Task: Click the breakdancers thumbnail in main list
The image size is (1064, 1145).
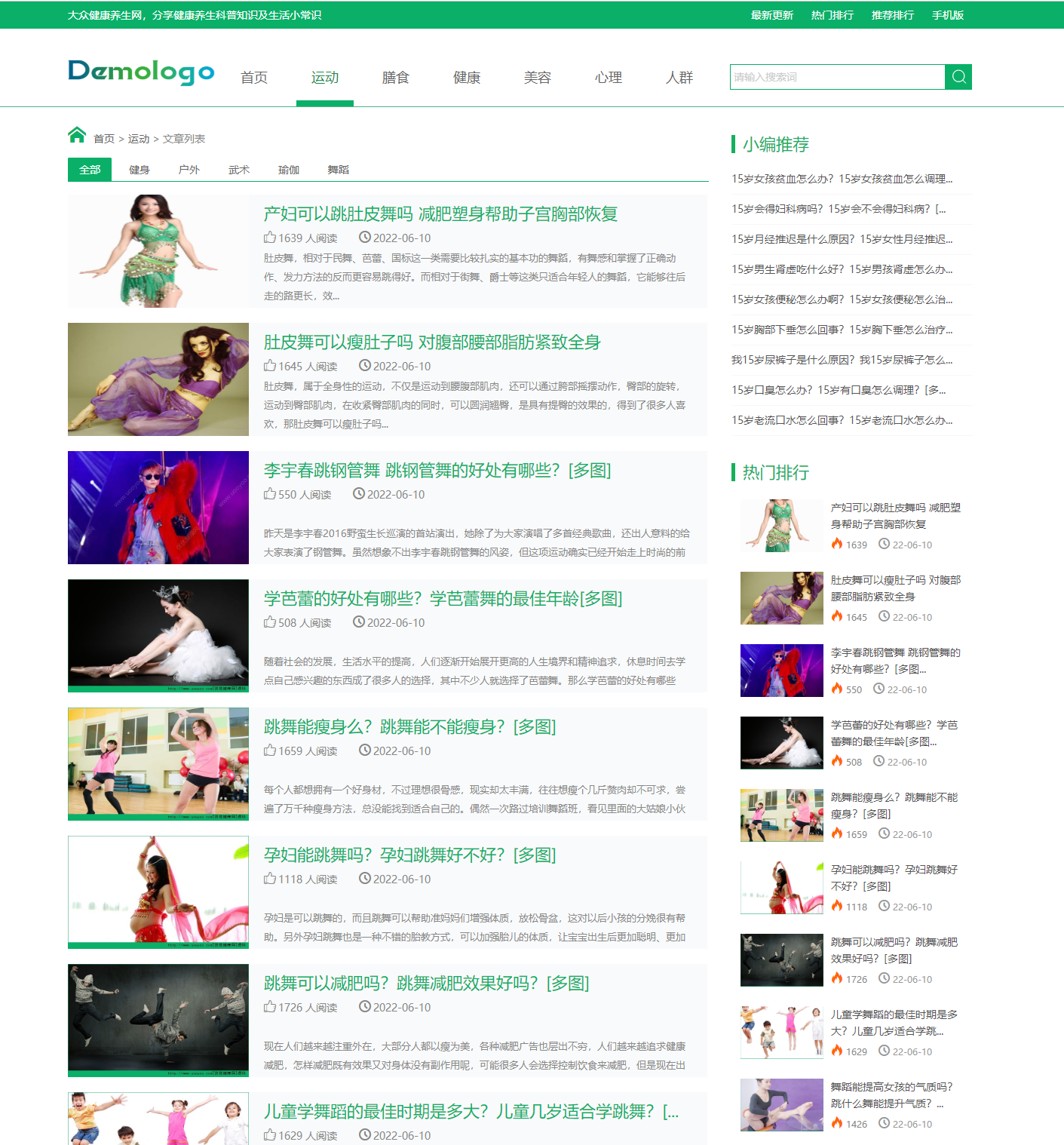Action: tap(158, 1021)
